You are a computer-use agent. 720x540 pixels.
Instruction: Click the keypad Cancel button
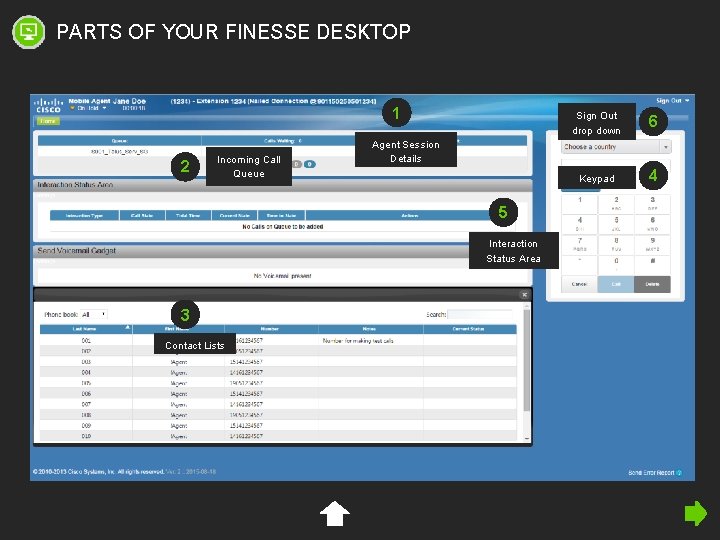579,284
